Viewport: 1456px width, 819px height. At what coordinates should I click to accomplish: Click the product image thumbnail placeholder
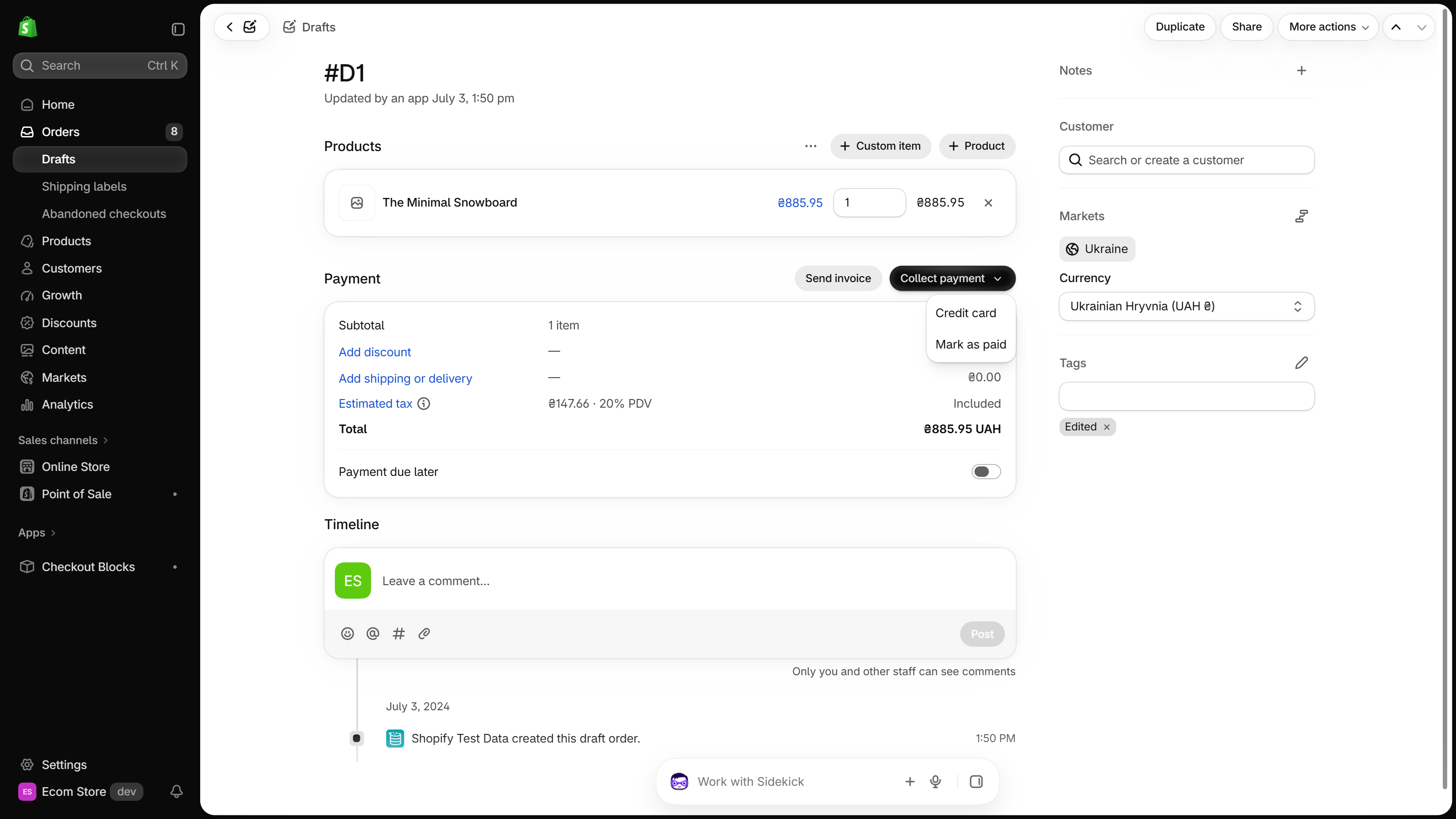357,203
